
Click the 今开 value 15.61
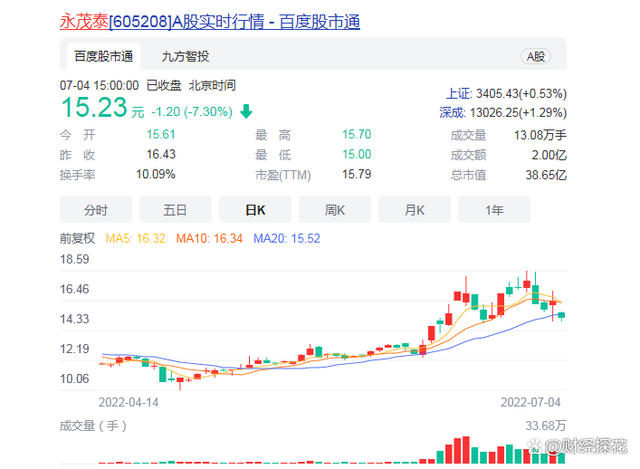coord(161,134)
